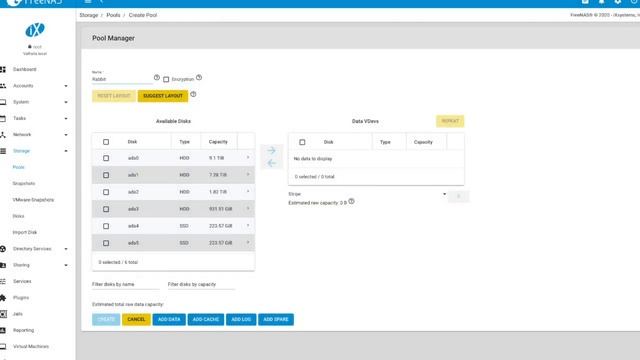Viewport: 640px width, 360px height.
Task: Click the Create button
Action: (x=106, y=320)
